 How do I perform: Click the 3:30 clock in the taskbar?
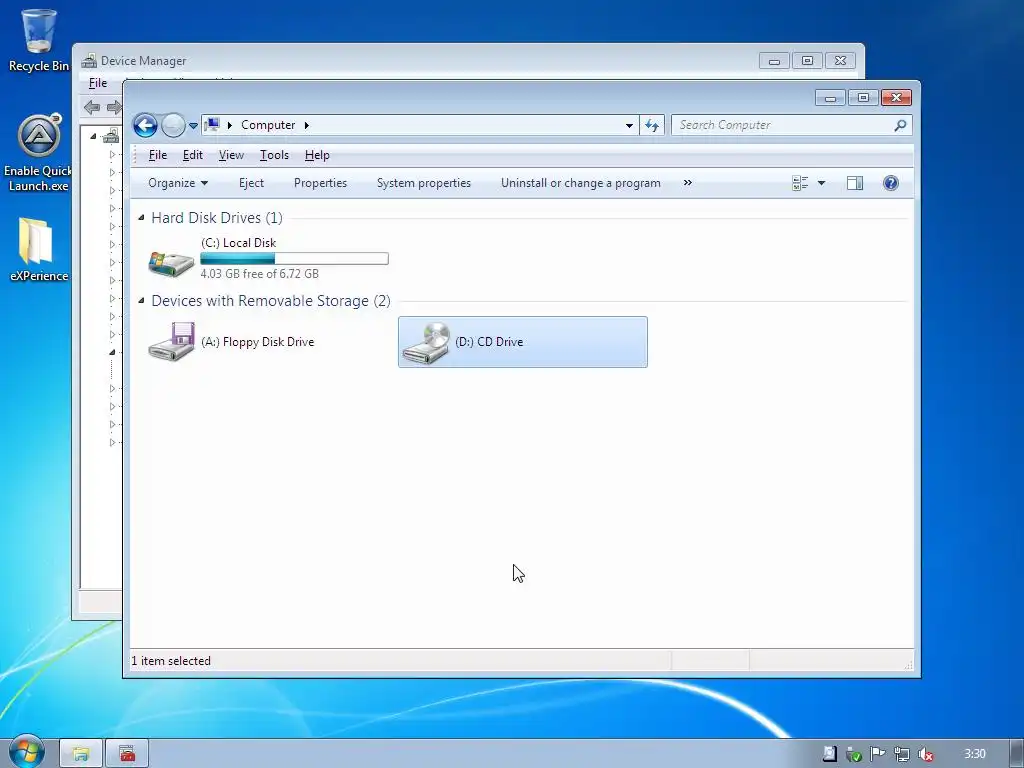coord(974,754)
